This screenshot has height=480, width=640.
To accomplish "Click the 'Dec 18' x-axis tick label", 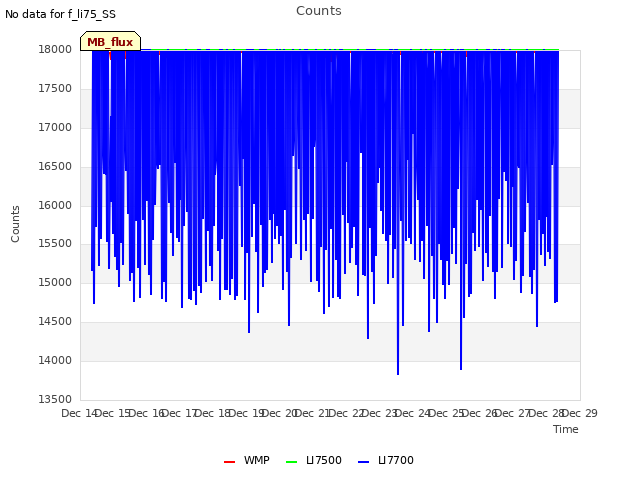I will pos(213,413).
